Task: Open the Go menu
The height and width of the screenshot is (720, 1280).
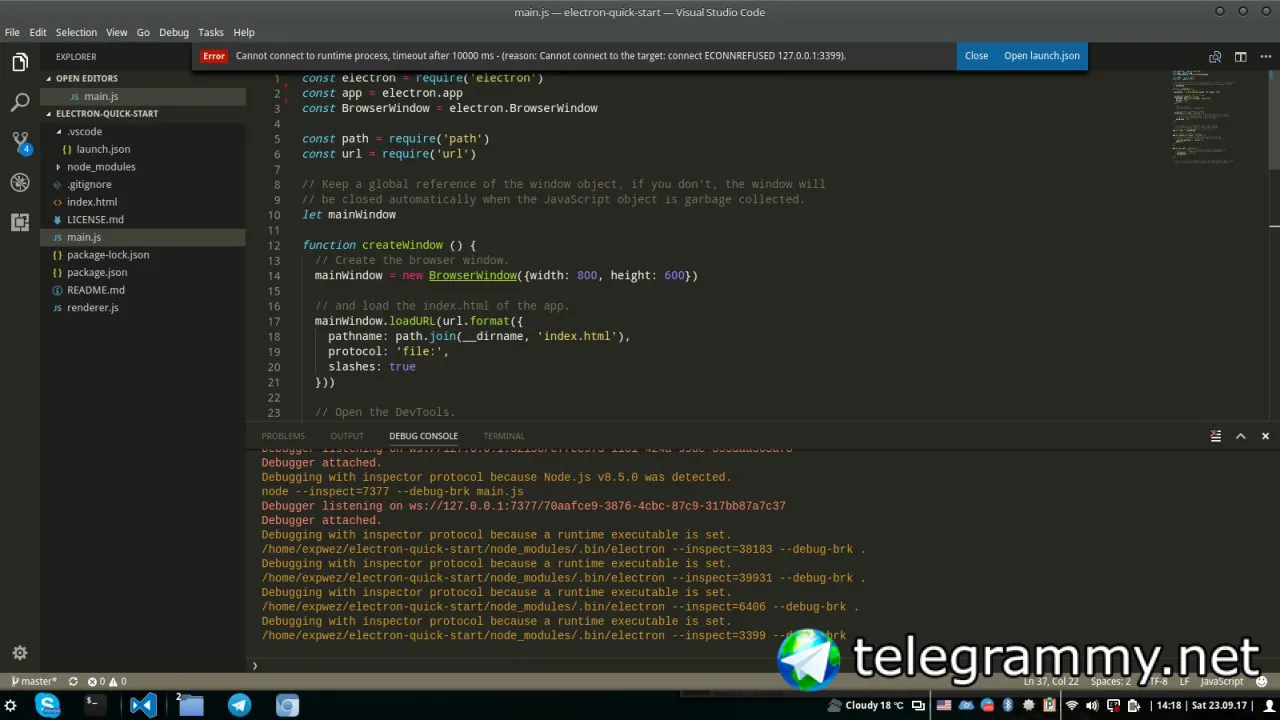Action: pos(143,32)
